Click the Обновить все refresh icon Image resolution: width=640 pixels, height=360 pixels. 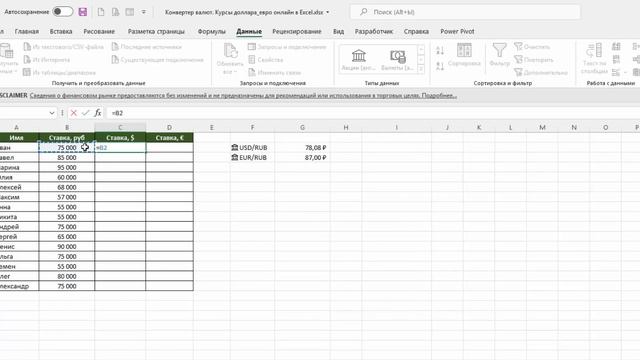click(x=230, y=51)
